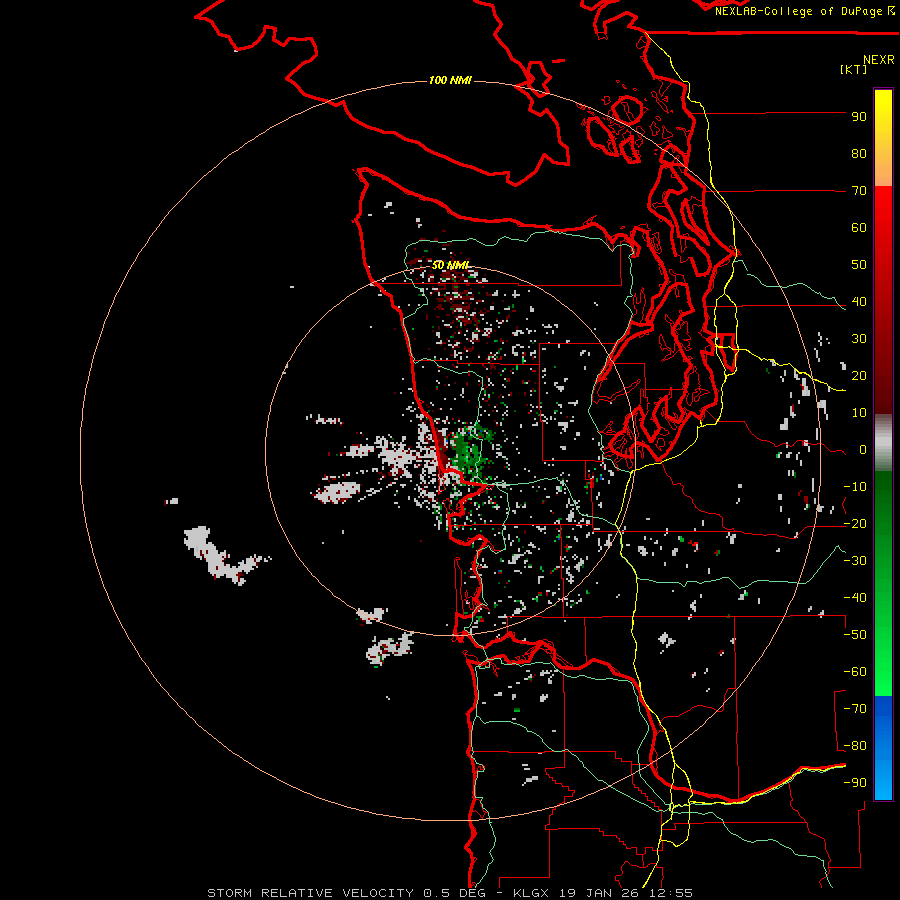
Task: Click the "19 JAN 26" date text
Action: point(598,893)
